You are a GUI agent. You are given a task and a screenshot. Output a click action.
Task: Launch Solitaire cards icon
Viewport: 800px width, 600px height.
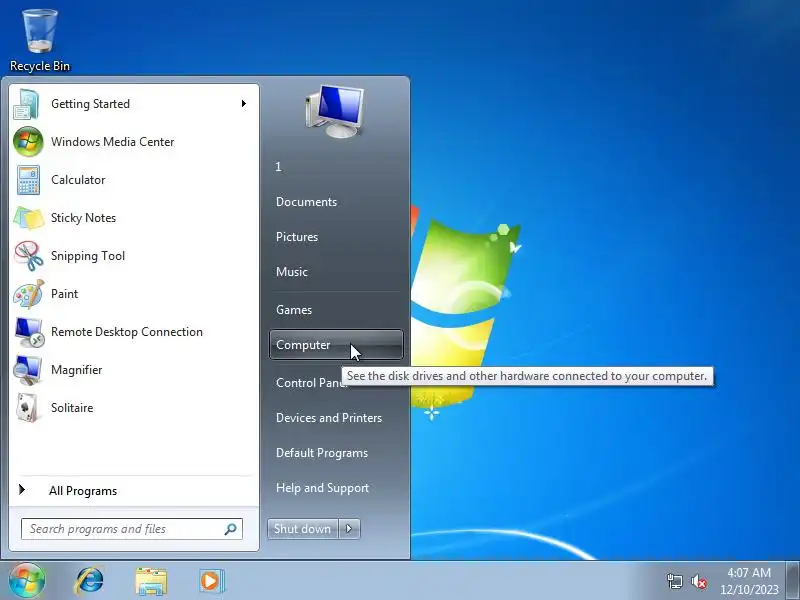point(28,408)
